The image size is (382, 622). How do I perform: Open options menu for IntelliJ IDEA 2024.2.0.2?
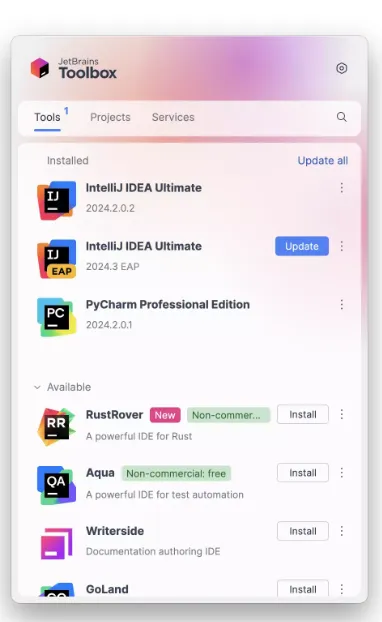(342, 188)
